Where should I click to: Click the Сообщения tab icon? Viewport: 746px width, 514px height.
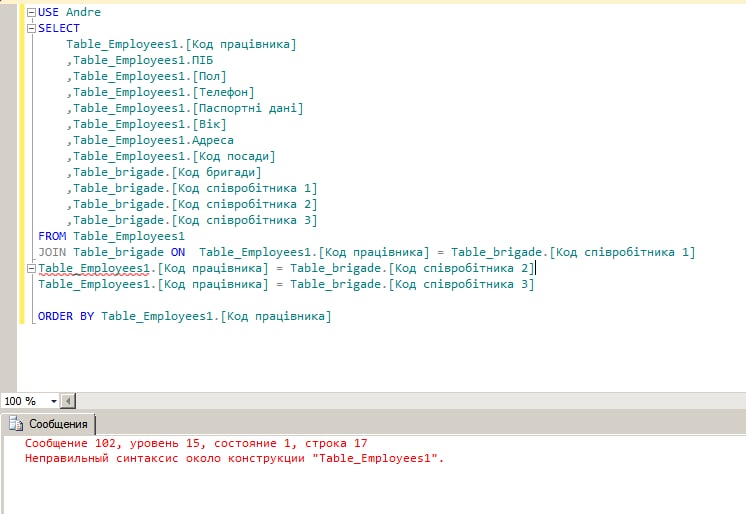16,424
